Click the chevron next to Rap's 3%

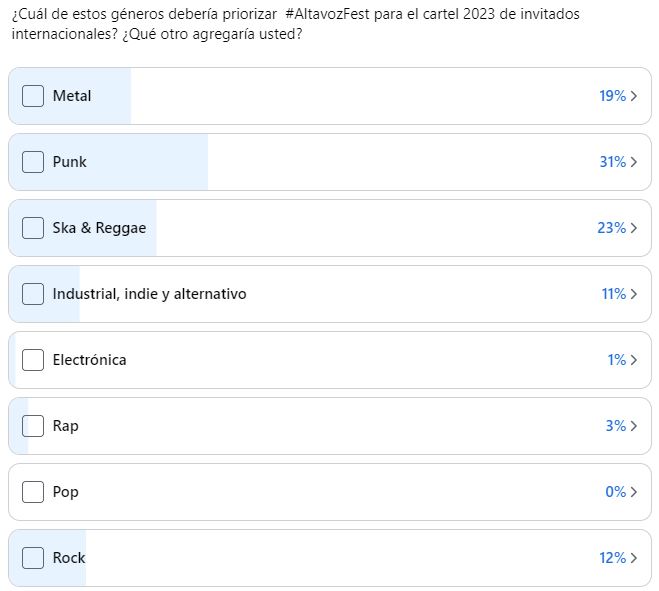[x=634, y=426]
